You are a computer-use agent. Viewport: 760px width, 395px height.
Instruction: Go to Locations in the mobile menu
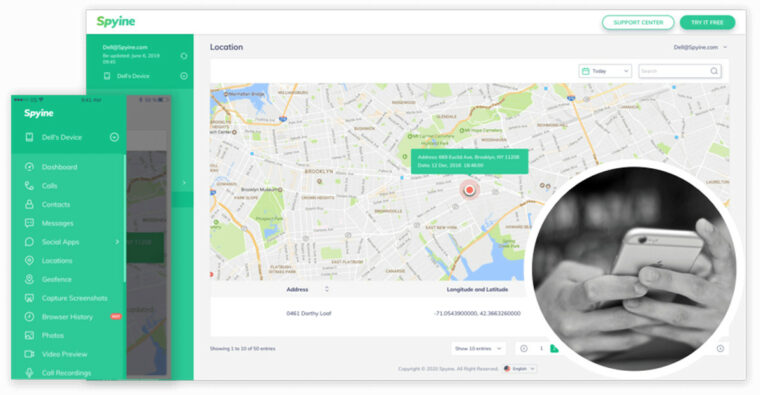(x=57, y=261)
